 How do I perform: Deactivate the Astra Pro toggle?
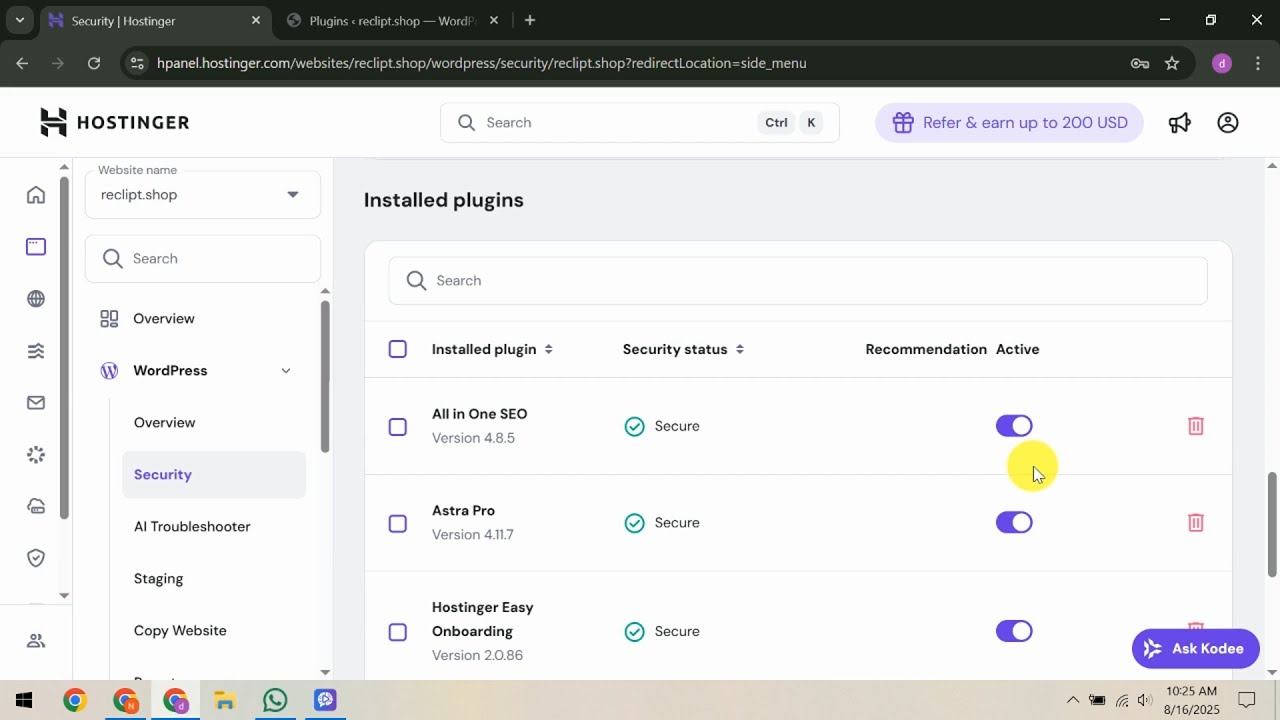(1014, 522)
